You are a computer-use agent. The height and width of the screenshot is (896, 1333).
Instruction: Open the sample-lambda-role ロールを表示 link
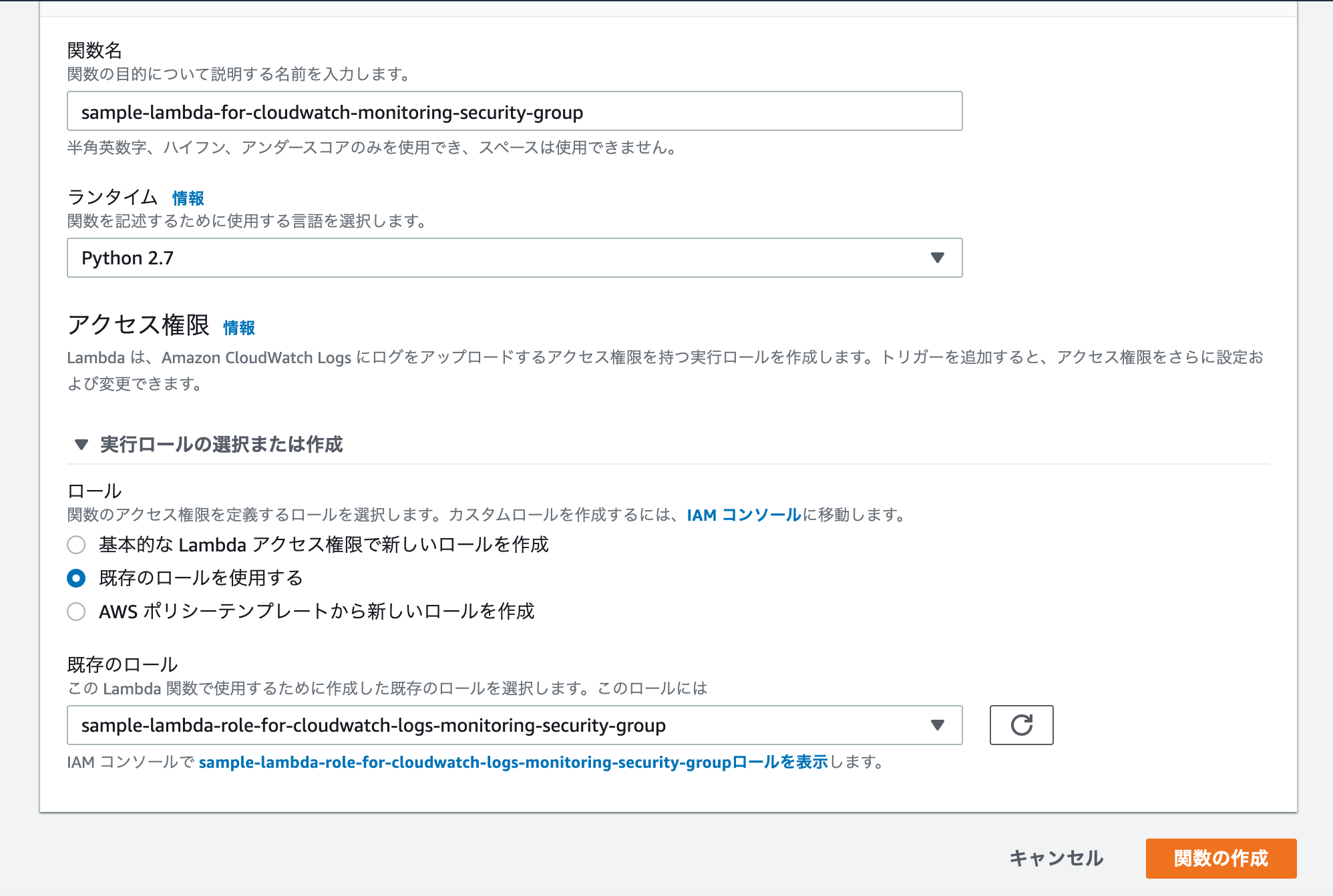click(x=513, y=762)
